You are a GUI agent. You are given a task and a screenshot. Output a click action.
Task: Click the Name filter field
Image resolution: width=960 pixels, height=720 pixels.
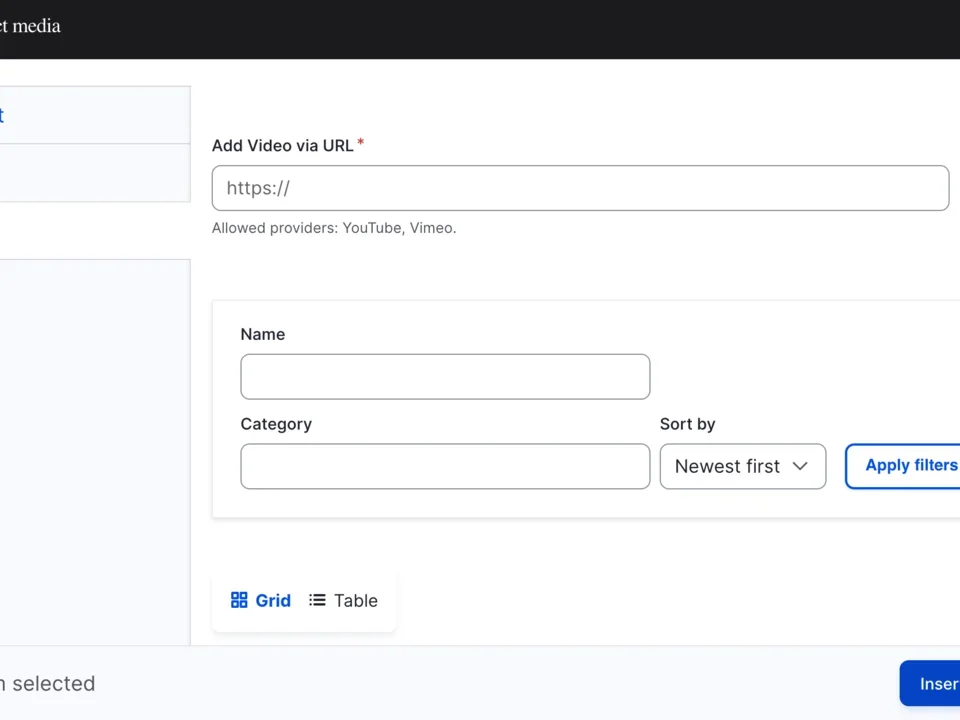coord(444,376)
